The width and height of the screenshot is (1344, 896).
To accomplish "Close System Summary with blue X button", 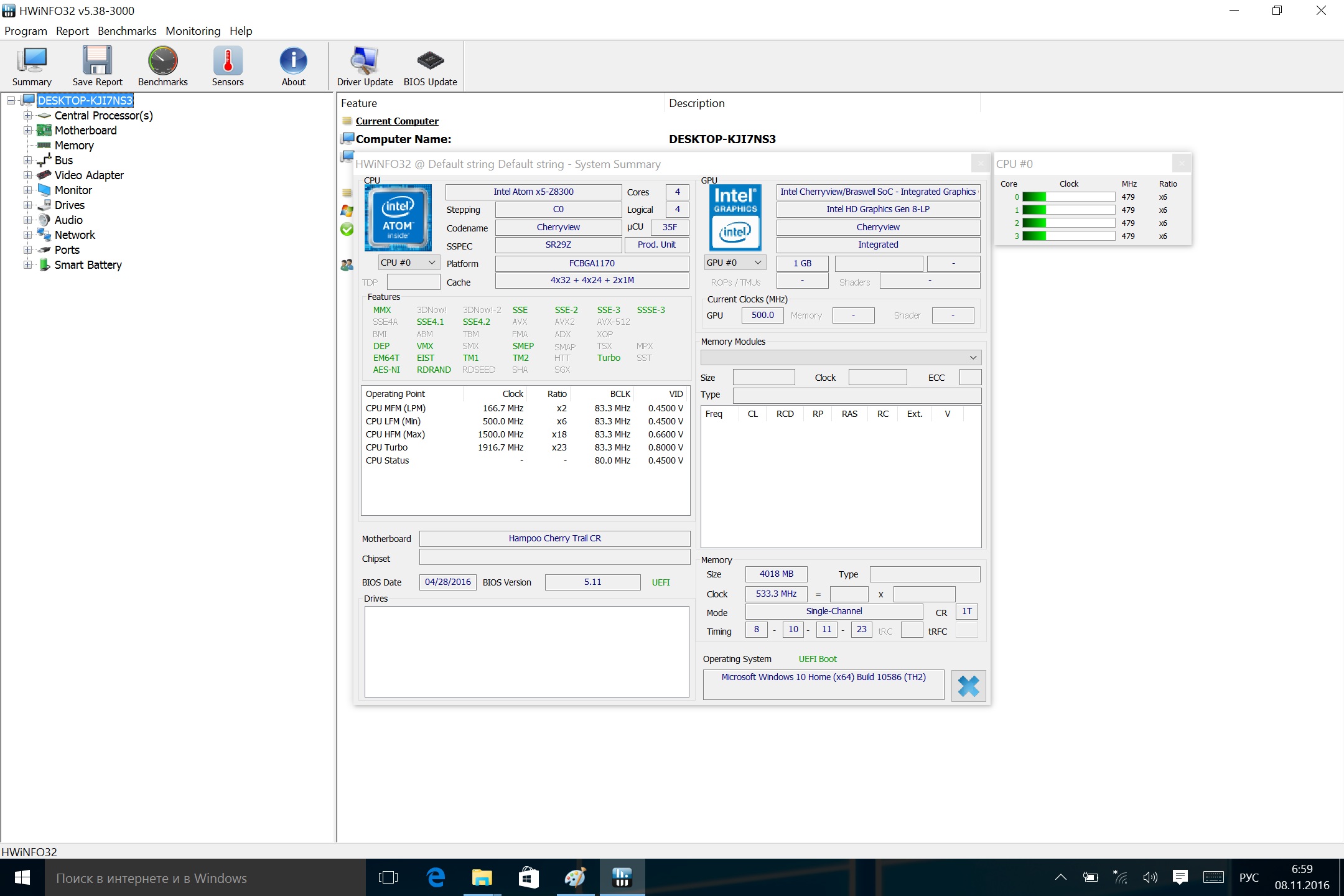I will point(968,686).
